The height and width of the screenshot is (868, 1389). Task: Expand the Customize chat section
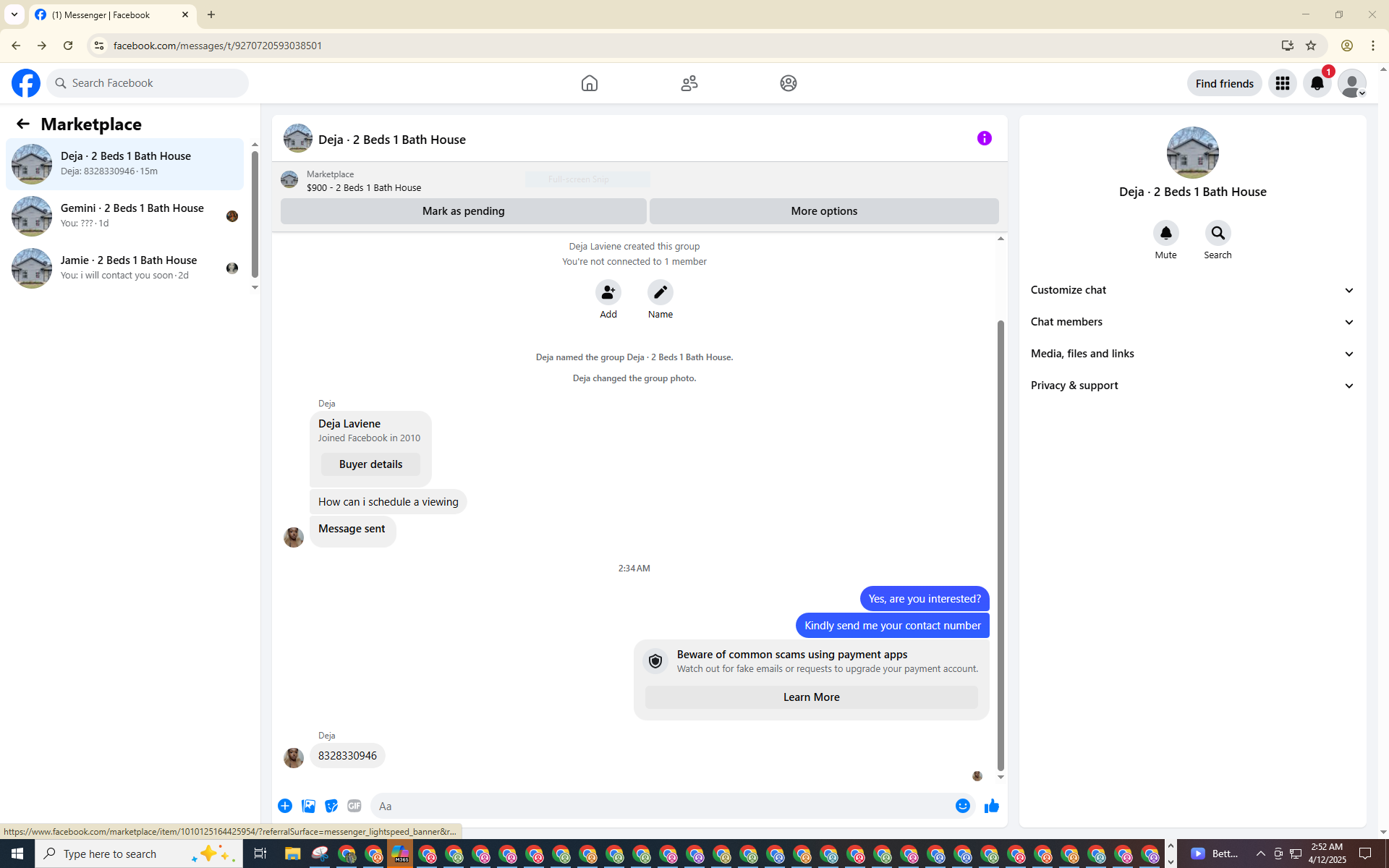pyautogui.click(x=1193, y=290)
